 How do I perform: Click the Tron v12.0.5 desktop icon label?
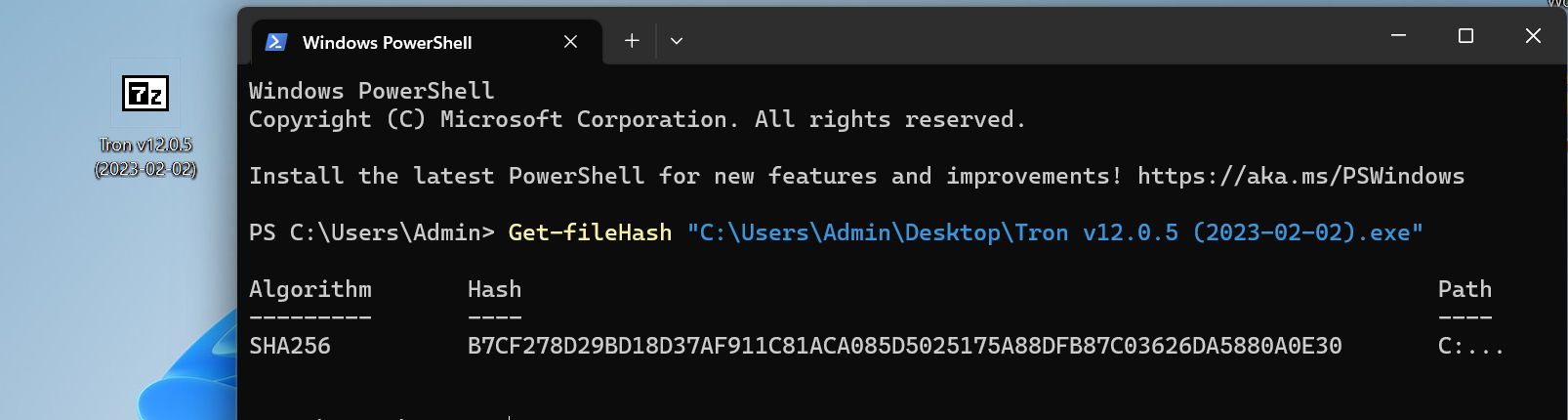[145, 156]
